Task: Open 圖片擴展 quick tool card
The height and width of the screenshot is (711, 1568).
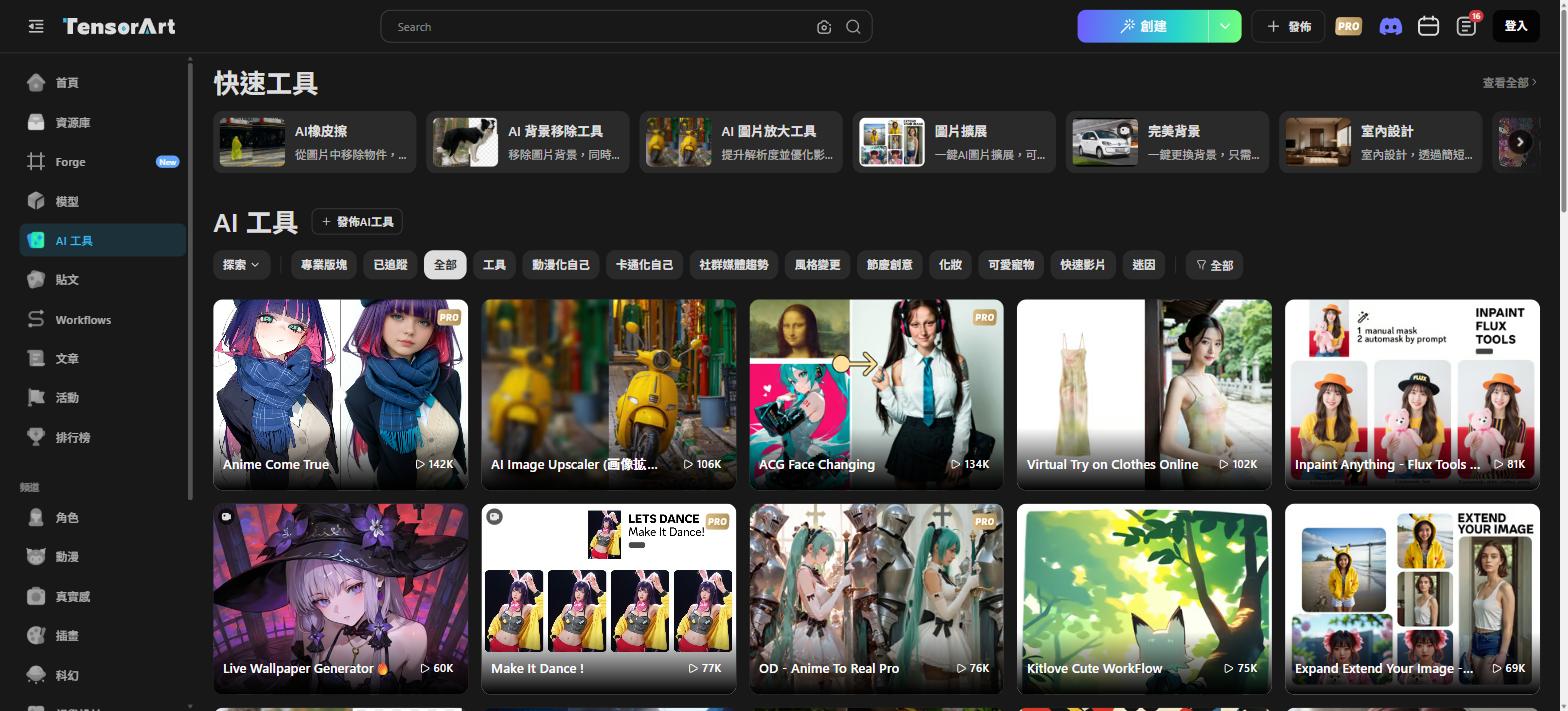Action: [x=954, y=142]
